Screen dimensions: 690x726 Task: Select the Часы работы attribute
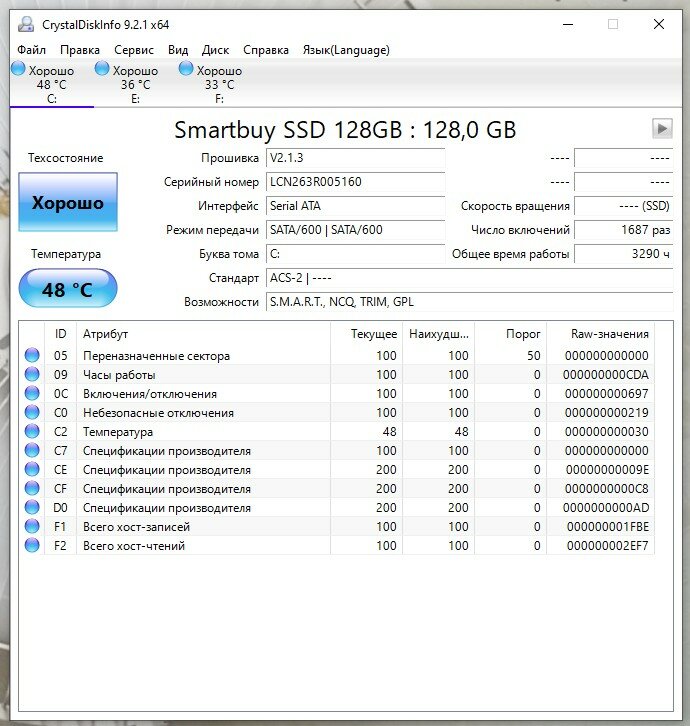click(x=119, y=375)
